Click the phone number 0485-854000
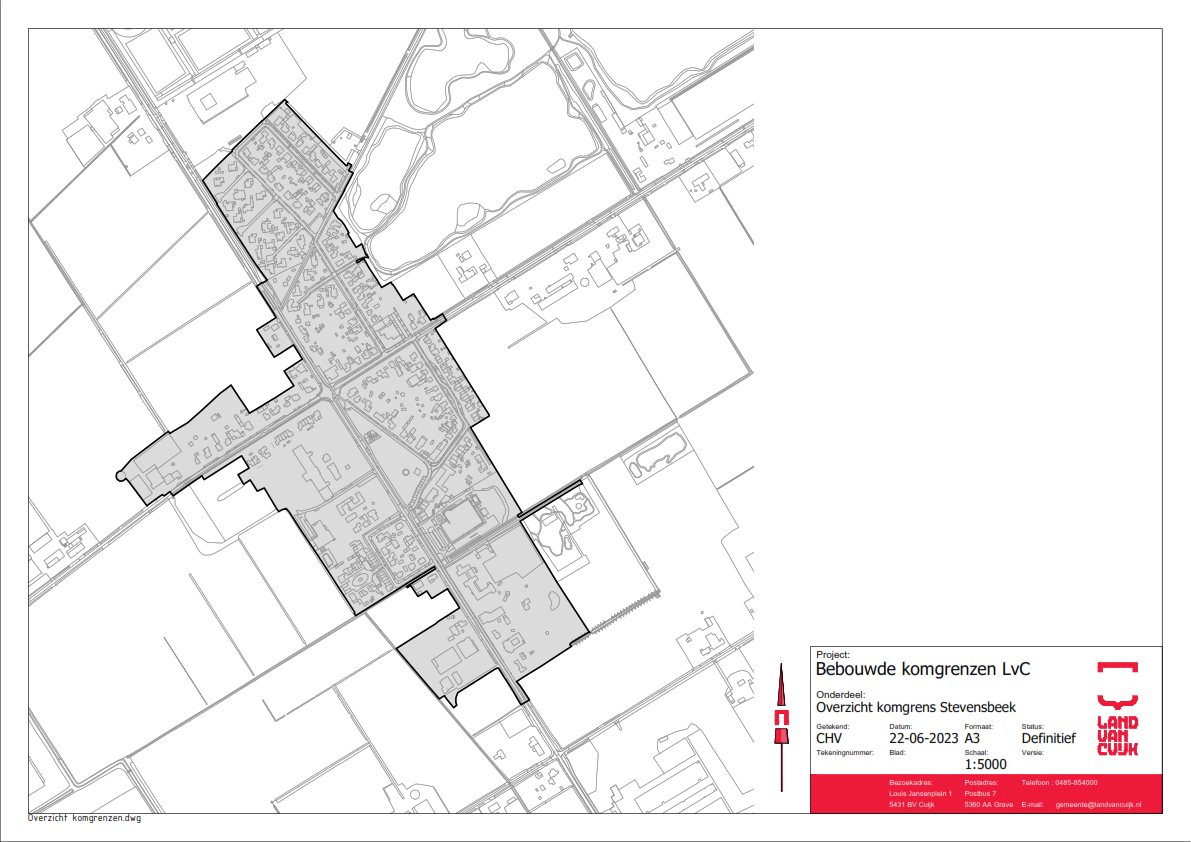 point(1074,782)
